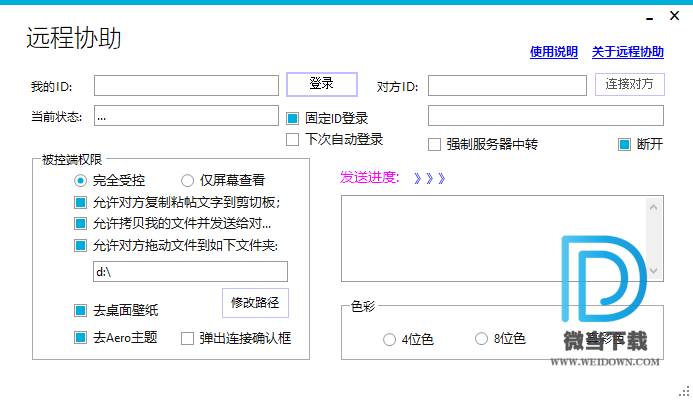Enable 下次自动登录 auto login checkbox
The width and height of the screenshot is (693, 400).
pyautogui.click(x=293, y=139)
